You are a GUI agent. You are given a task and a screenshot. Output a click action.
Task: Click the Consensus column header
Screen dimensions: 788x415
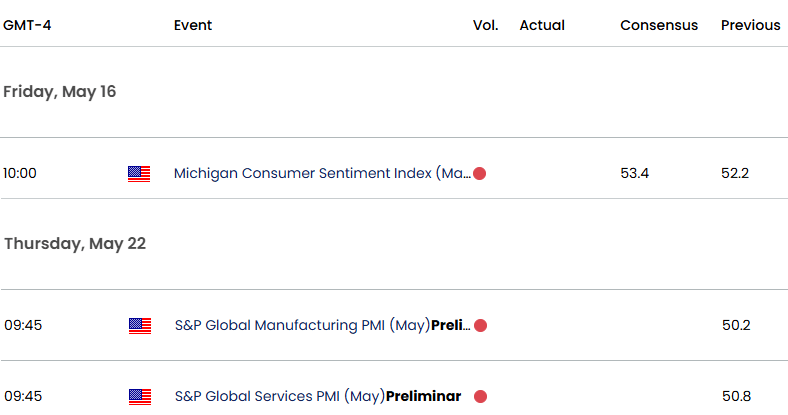[x=659, y=25]
